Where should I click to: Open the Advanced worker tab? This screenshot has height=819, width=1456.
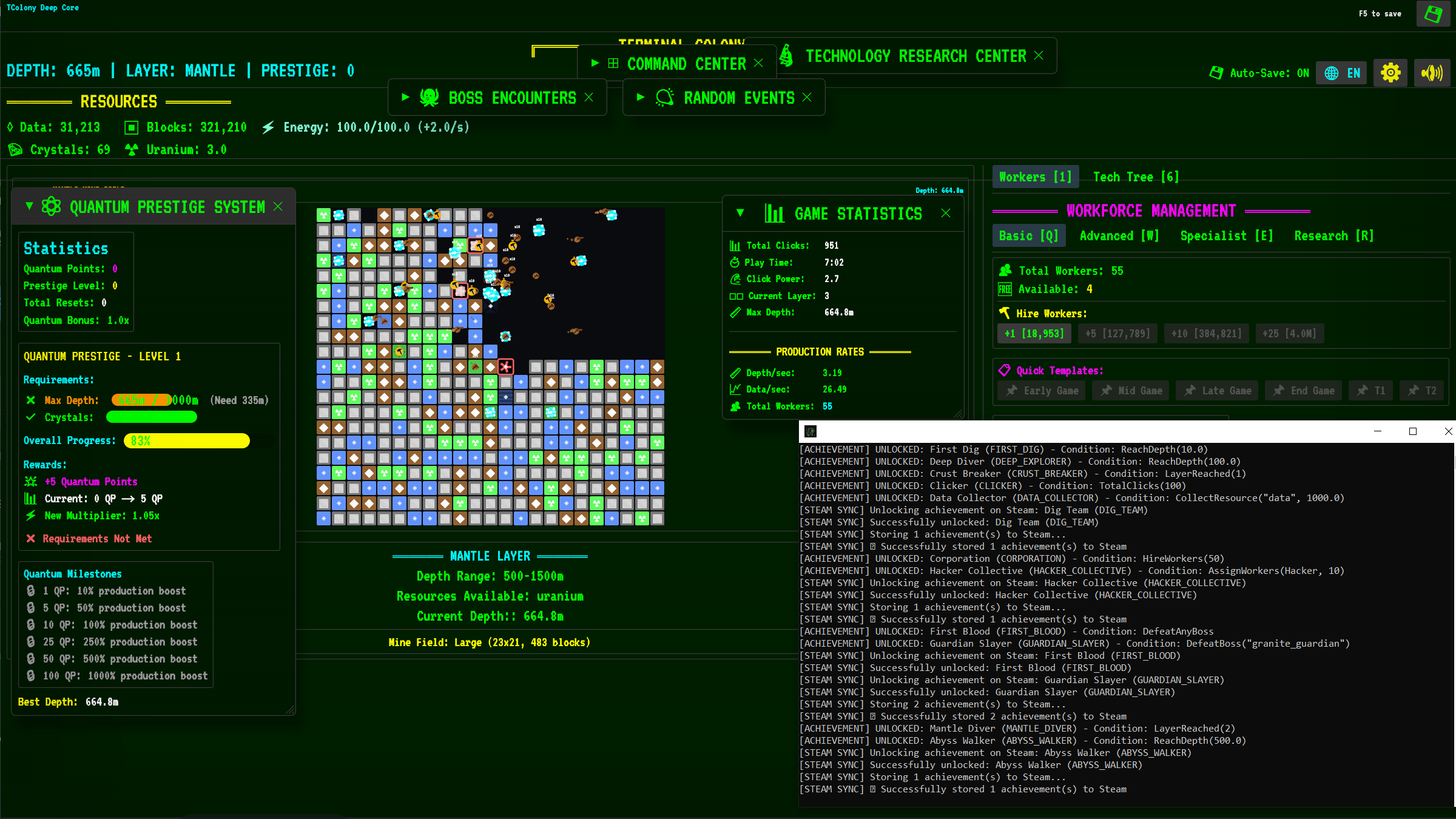click(x=1118, y=235)
